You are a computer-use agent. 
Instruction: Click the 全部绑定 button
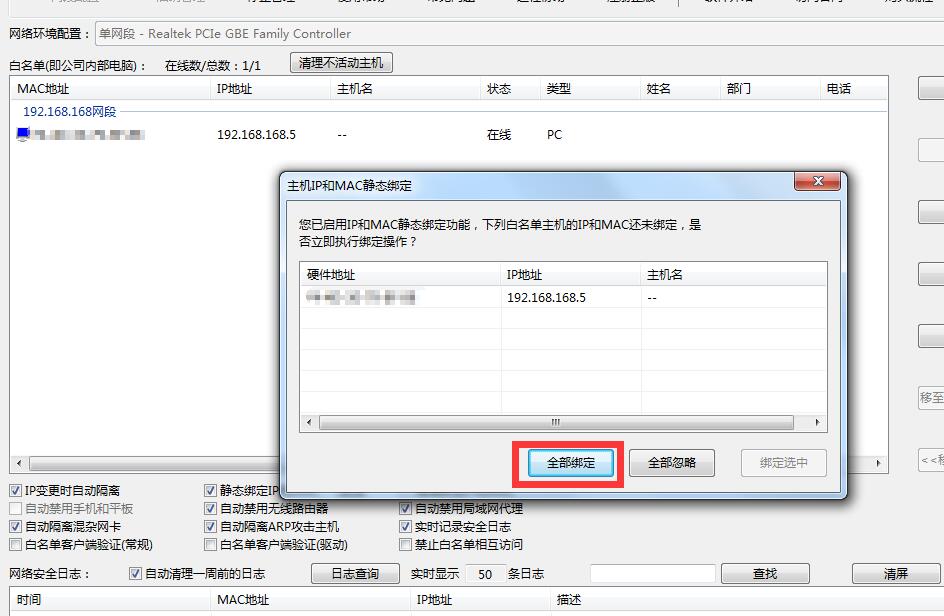point(571,463)
